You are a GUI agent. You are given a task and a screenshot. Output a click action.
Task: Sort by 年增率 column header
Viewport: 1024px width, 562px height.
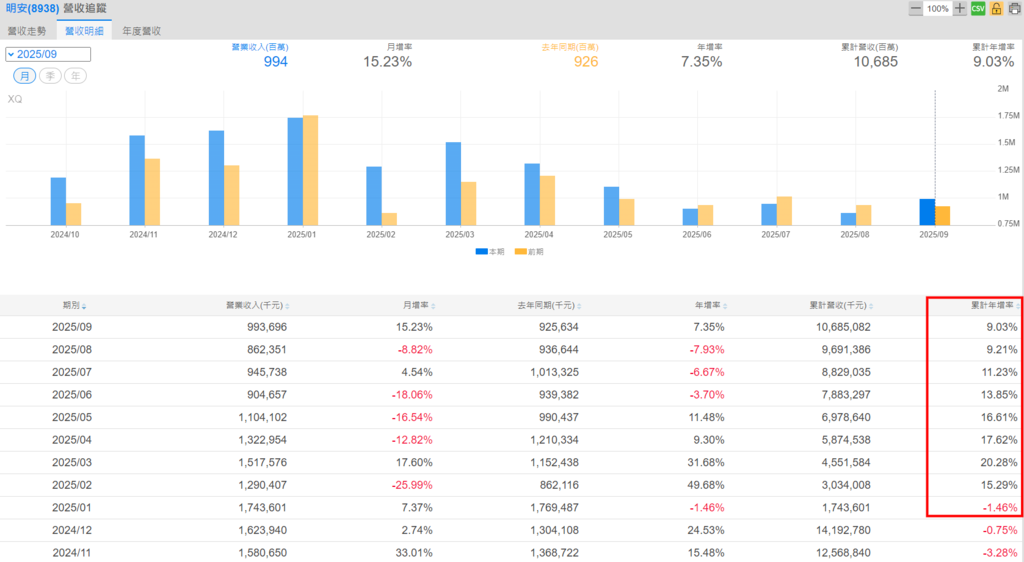[x=711, y=305]
